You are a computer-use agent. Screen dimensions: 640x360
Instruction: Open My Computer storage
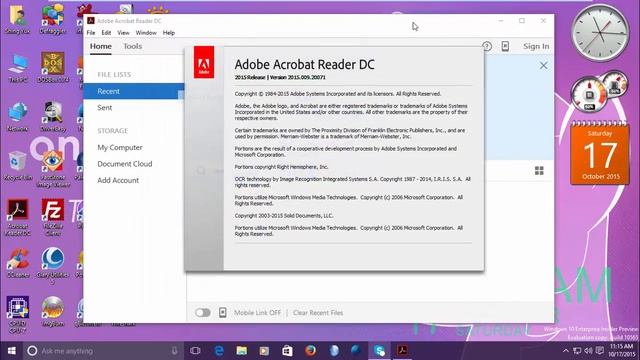click(120, 147)
